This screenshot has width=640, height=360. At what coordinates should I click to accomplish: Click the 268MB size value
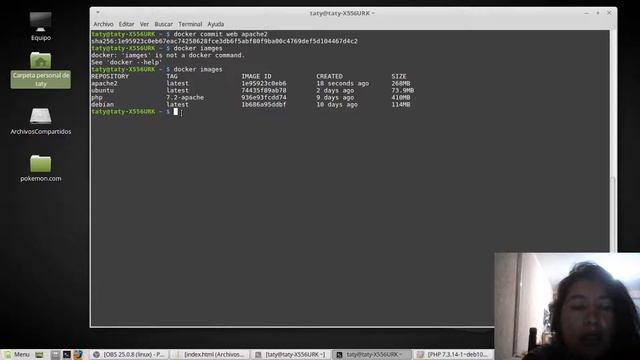(x=401, y=83)
